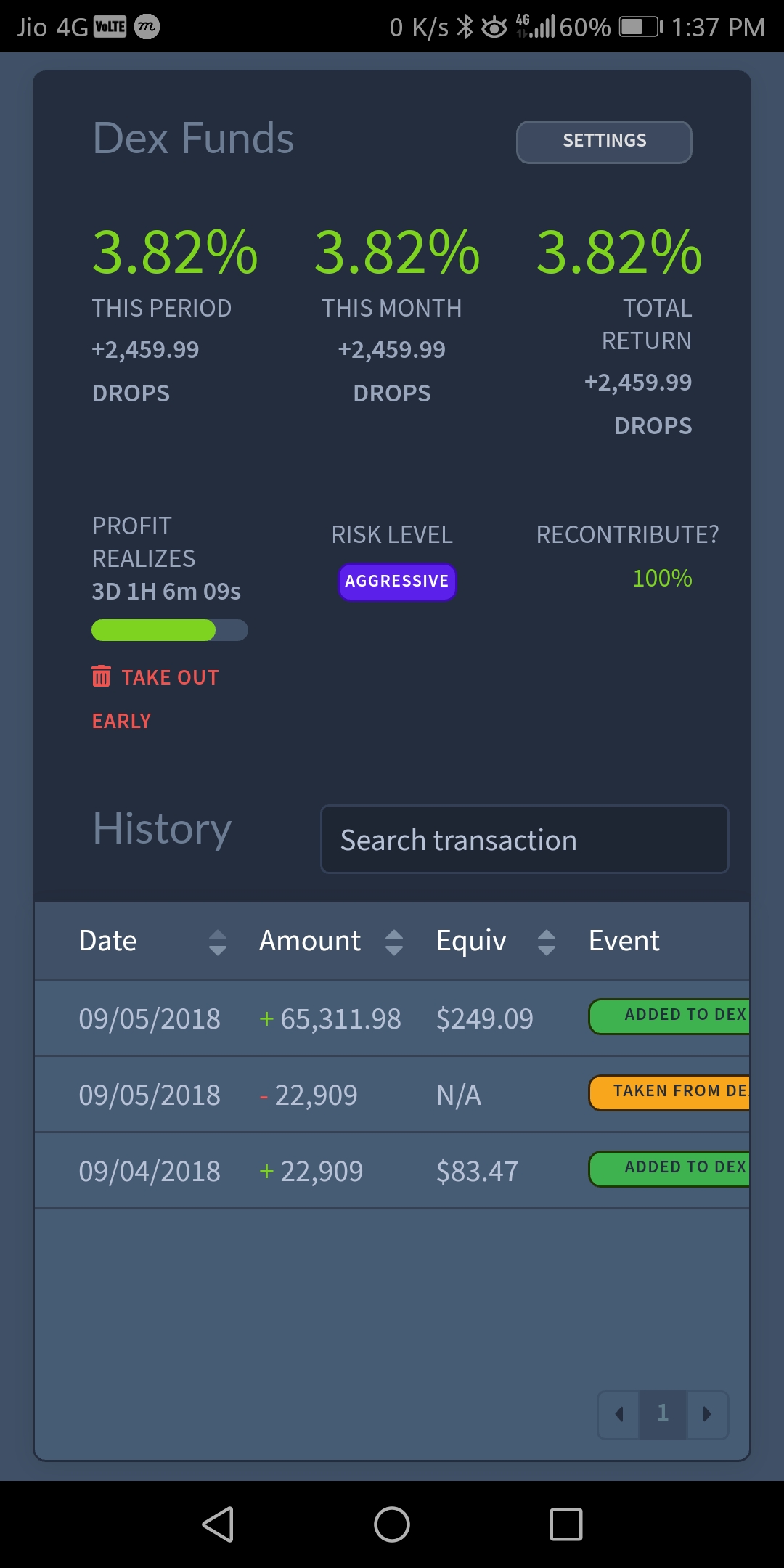Screen dimensions: 784x1568
Task: Tap Android home navigation button
Action: (x=392, y=1524)
